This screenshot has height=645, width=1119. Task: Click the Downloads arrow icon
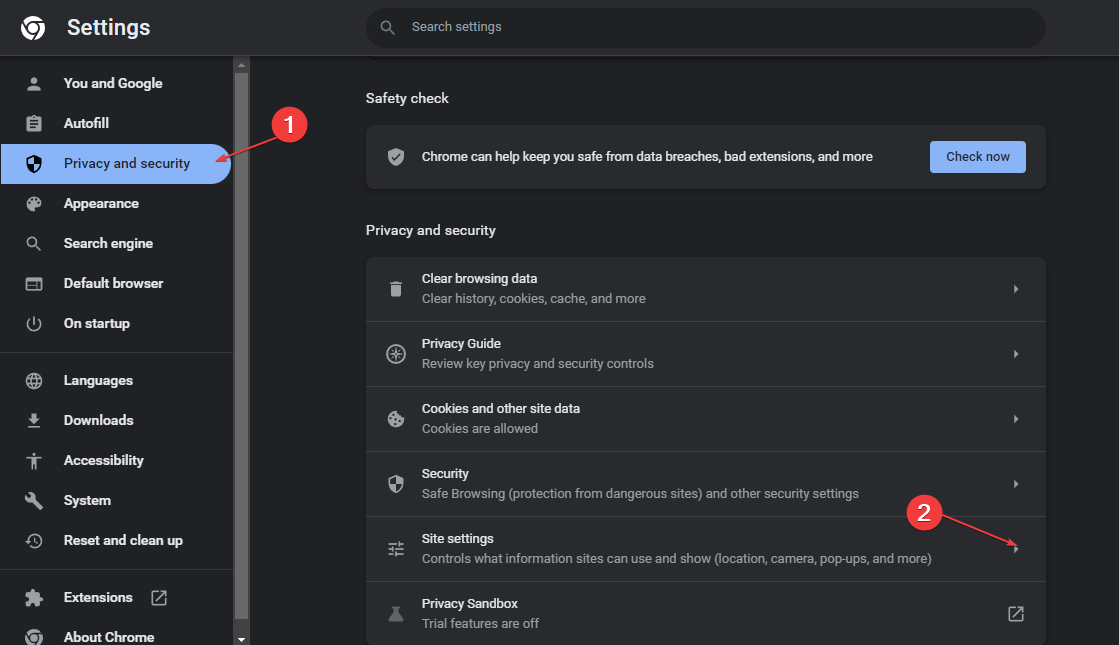point(34,420)
